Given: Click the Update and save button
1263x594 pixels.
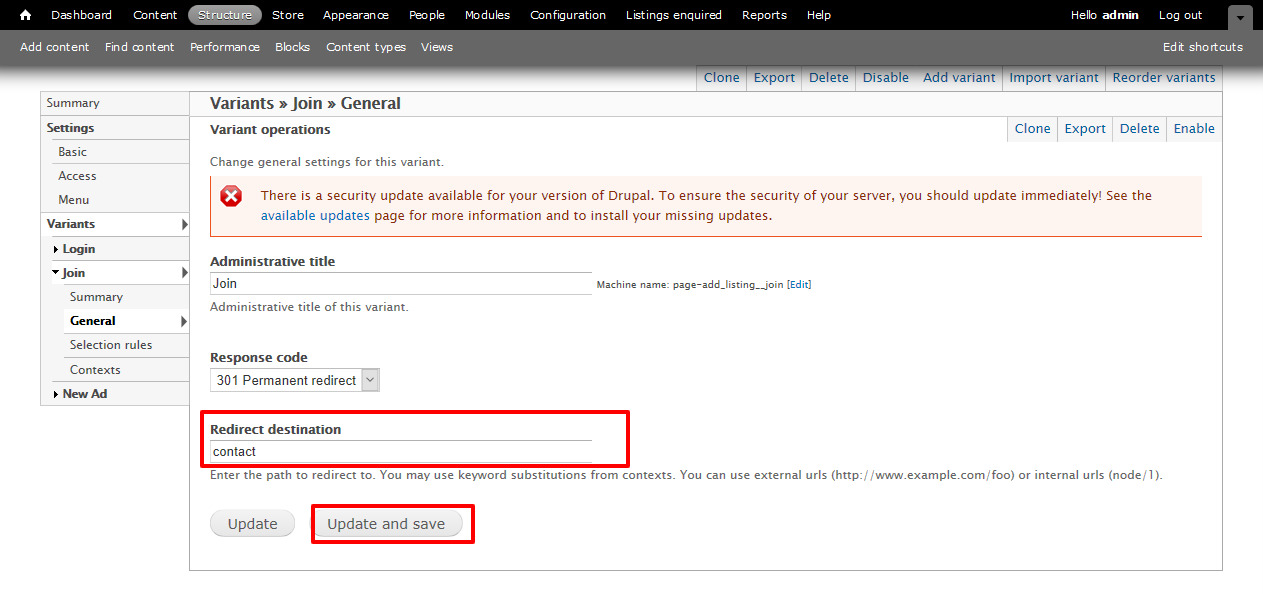Looking at the screenshot, I should [386, 524].
